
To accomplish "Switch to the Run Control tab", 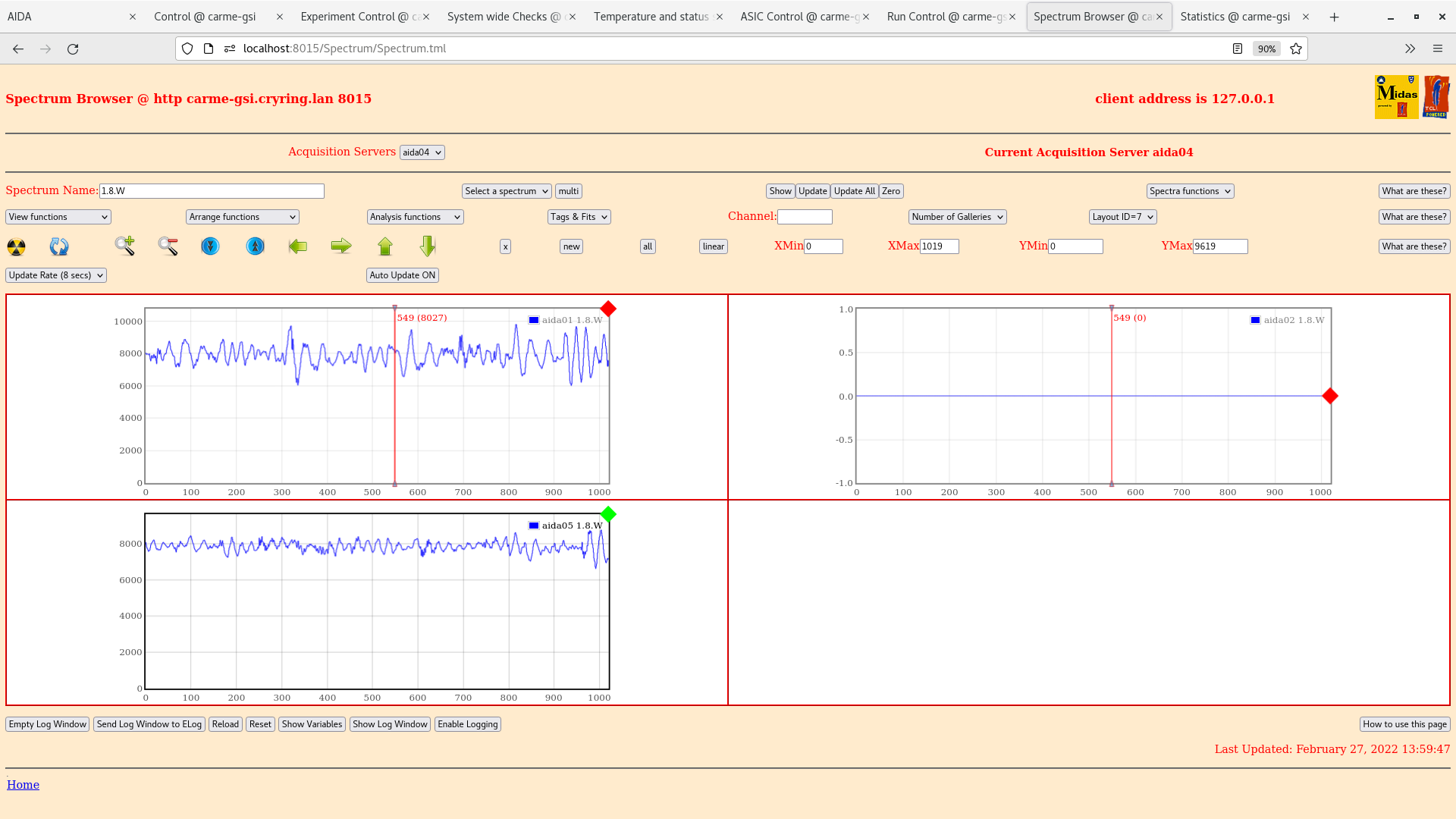I will click(946, 17).
